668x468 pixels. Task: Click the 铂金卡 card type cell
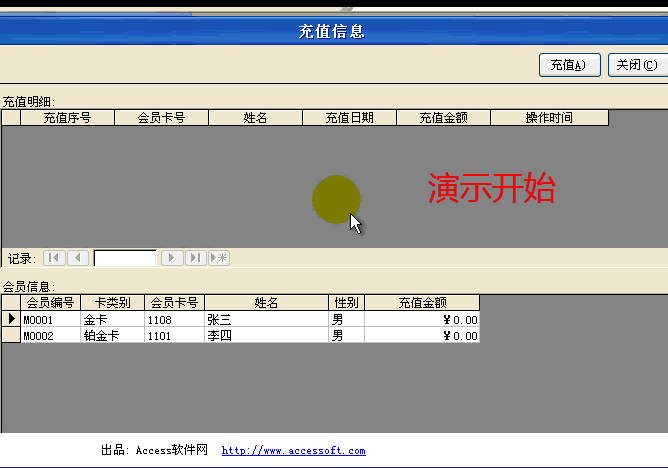(112, 335)
